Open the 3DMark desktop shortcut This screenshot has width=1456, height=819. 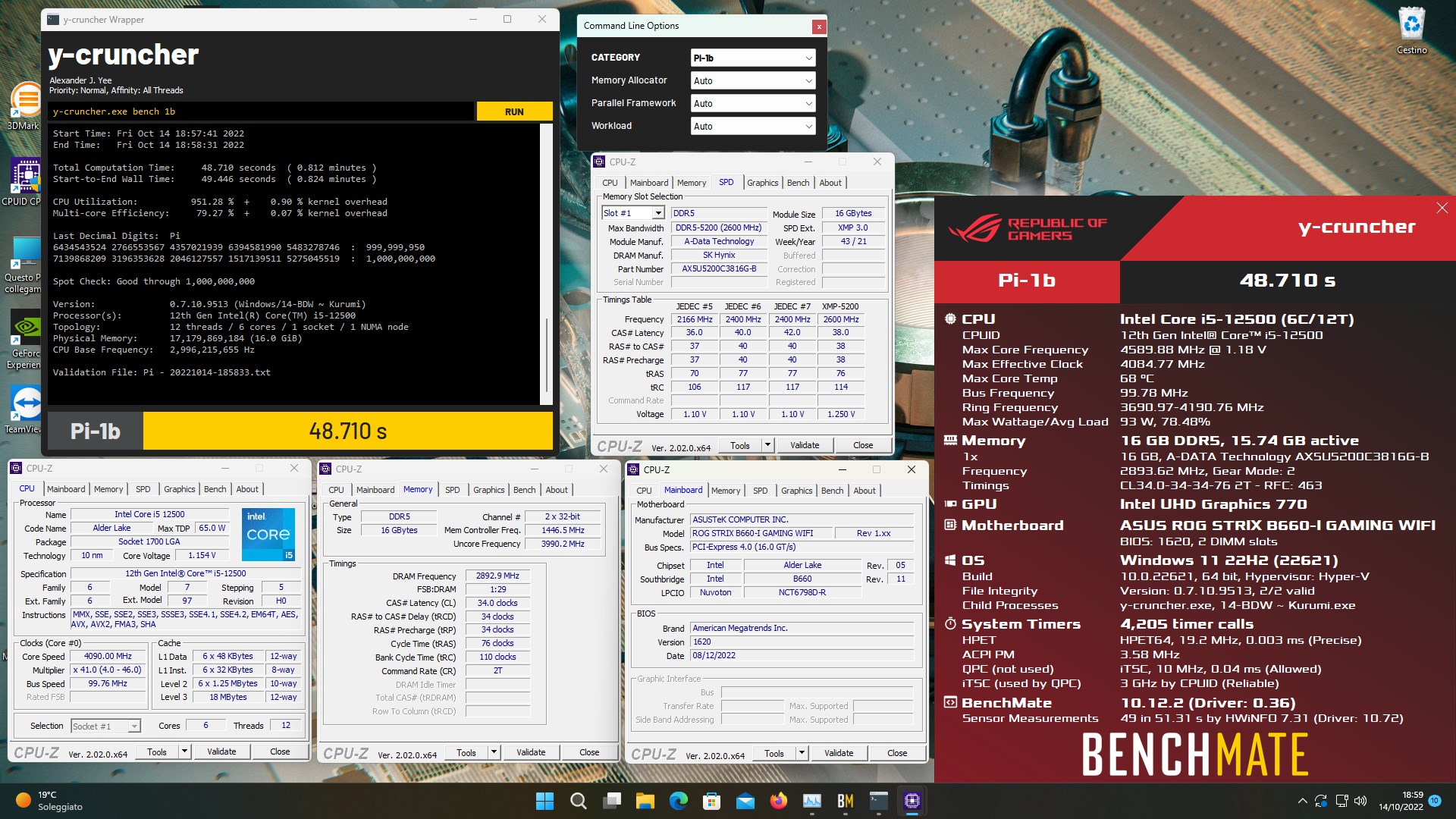[x=24, y=106]
